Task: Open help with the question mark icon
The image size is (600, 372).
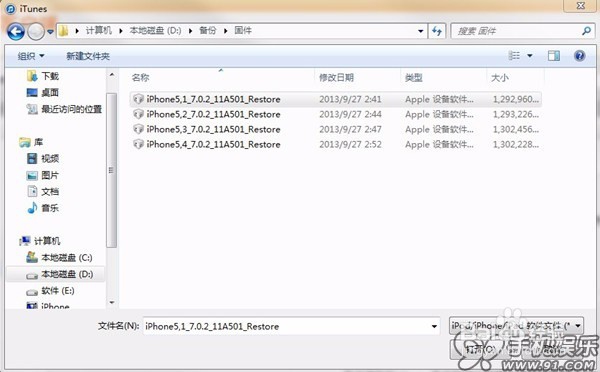Action: tap(579, 56)
